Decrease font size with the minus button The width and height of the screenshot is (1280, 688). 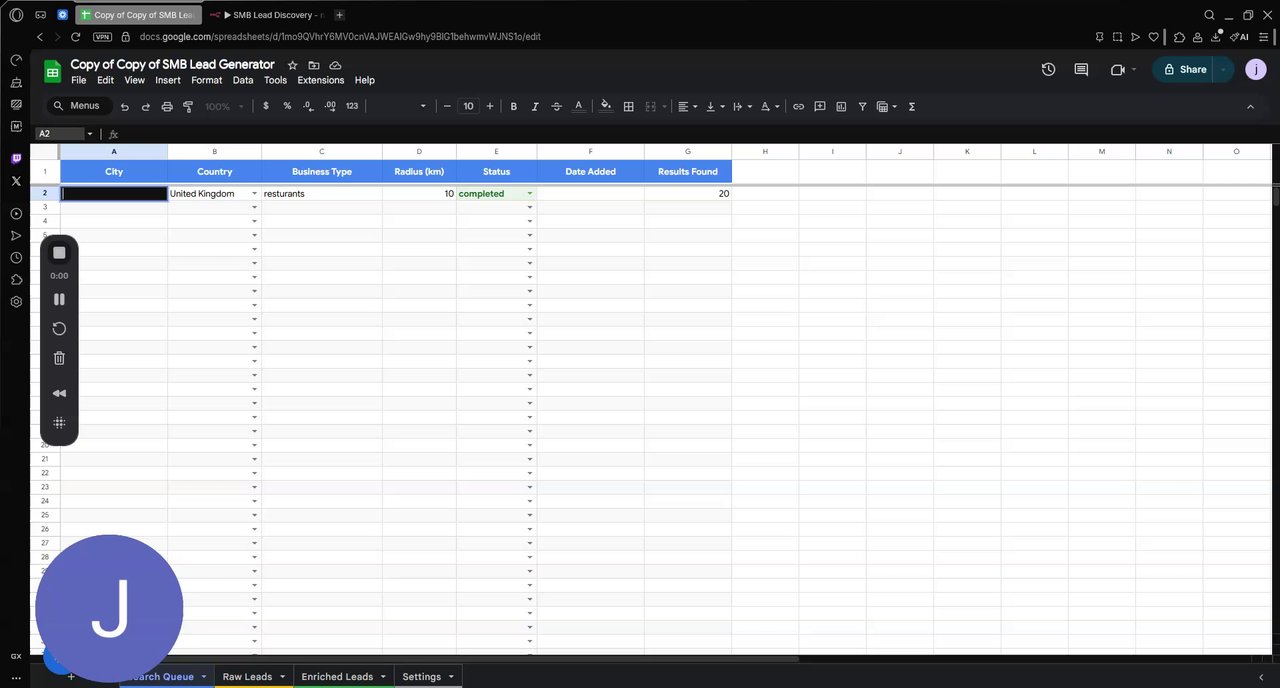coord(447,106)
